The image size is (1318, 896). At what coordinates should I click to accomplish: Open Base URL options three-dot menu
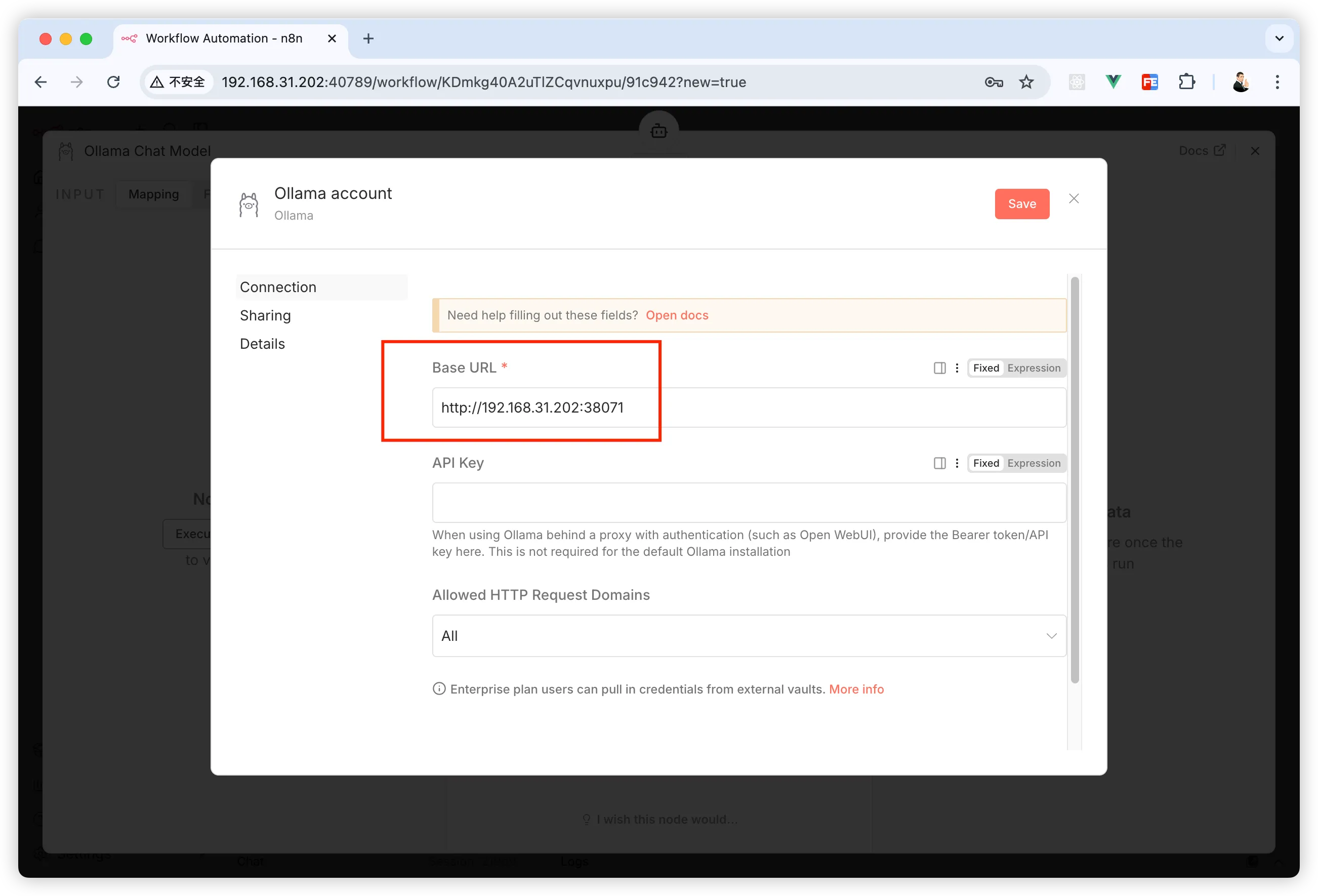[957, 368]
